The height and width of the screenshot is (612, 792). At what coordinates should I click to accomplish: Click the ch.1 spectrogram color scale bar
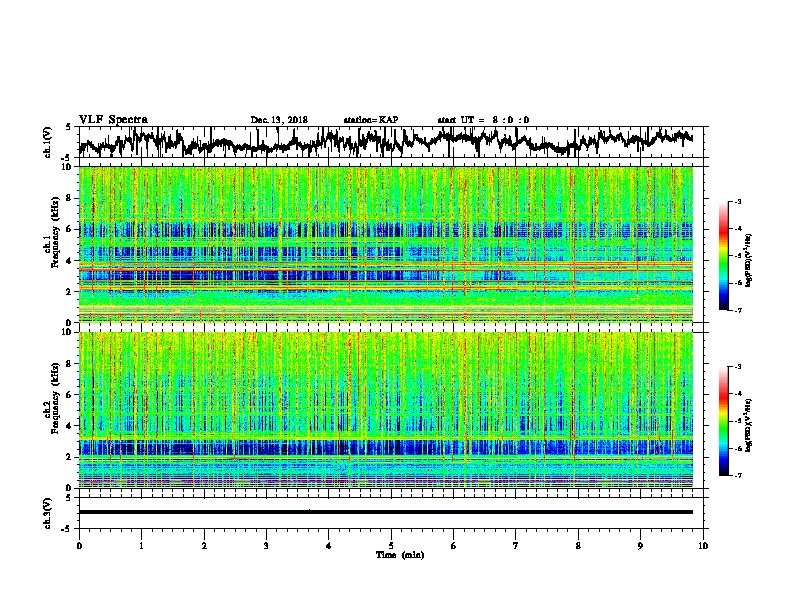[723, 256]
